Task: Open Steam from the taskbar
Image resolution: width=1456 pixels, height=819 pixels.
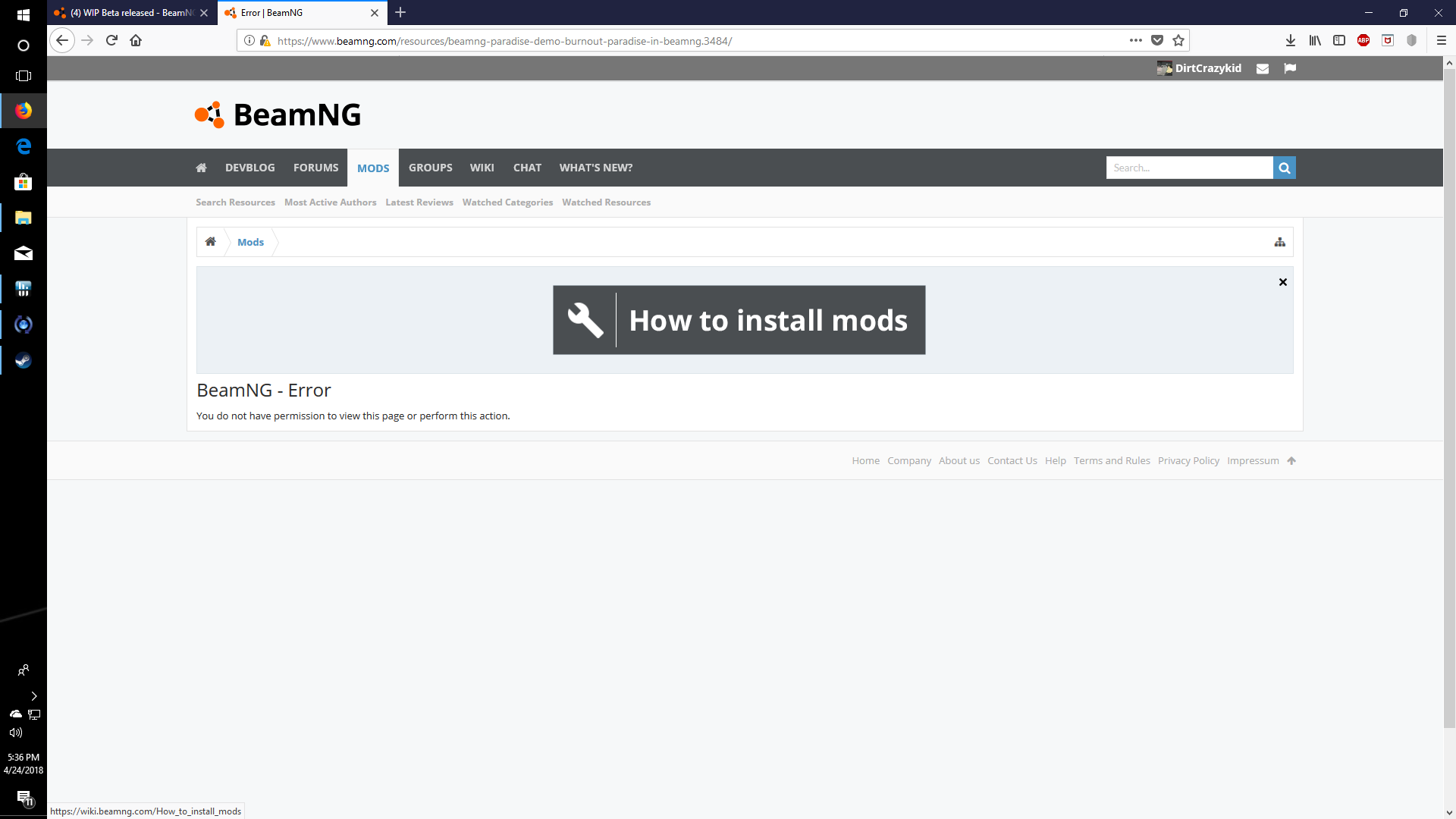Action: click(x=24, y=361)
